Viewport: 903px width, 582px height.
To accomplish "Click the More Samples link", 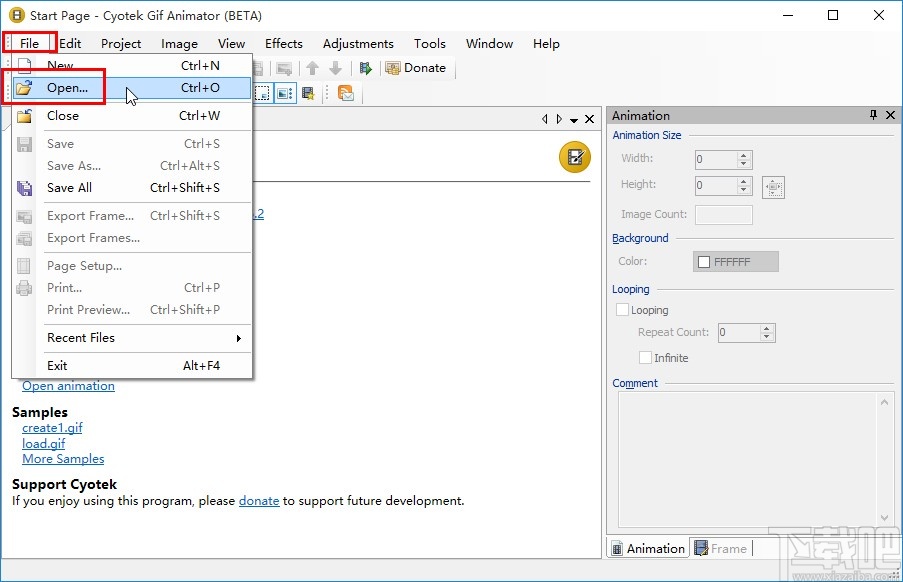I will point(63,459).
